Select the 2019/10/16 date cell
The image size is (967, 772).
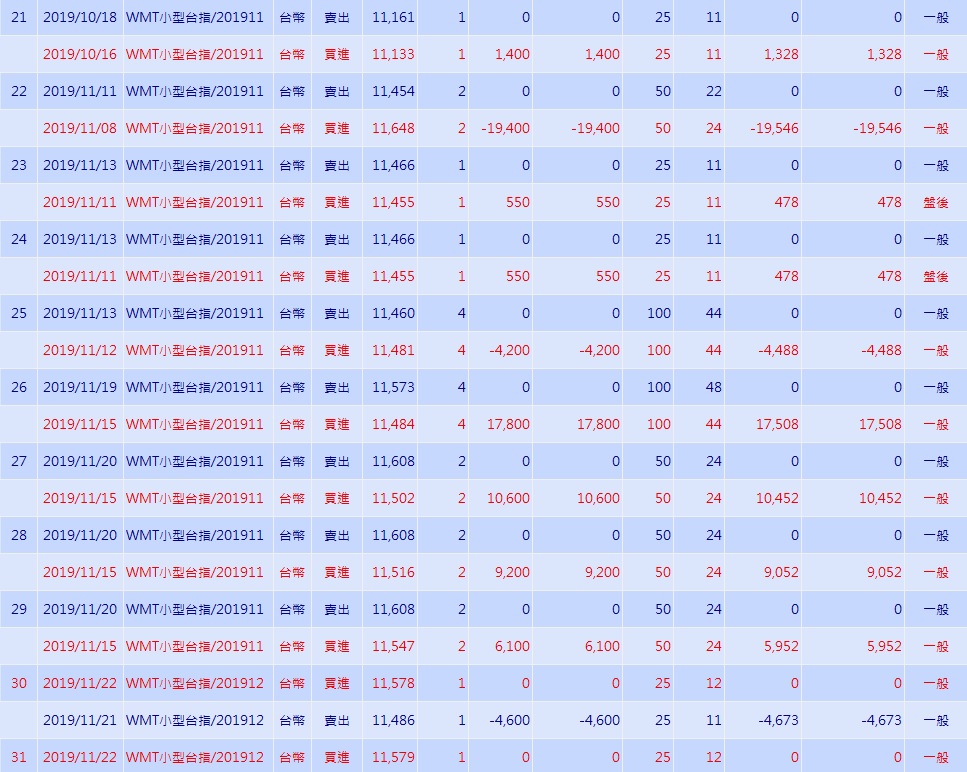click(x=80, y=54)
